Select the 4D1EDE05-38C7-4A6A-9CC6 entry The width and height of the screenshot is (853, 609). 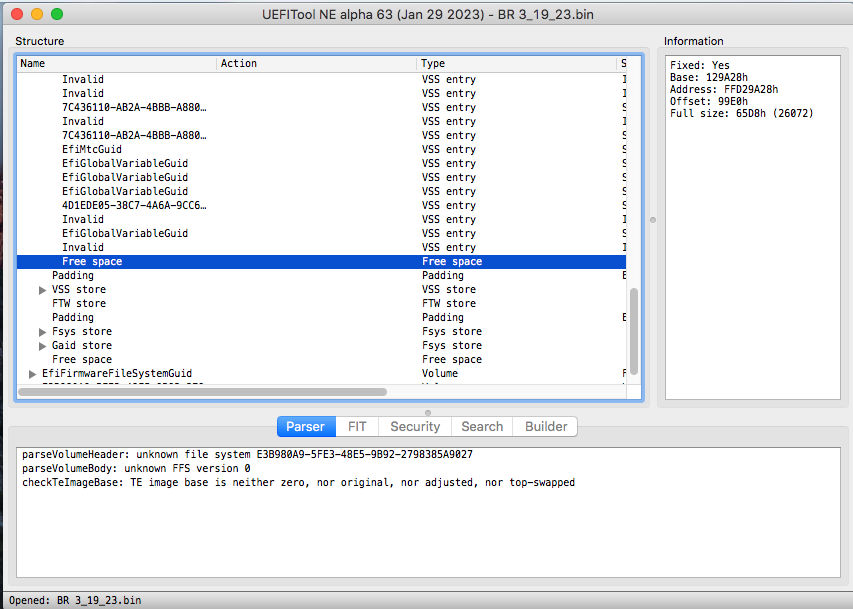click(322, 206)
